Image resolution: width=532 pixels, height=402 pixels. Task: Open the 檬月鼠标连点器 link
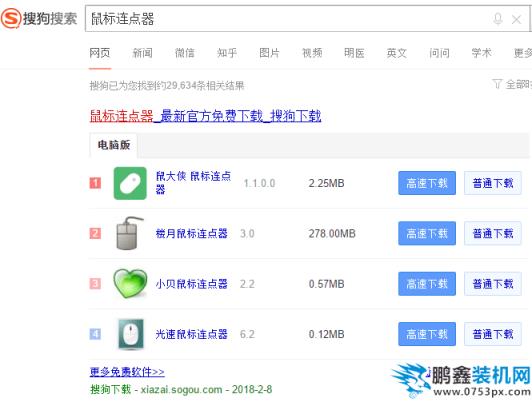(191, 233)
